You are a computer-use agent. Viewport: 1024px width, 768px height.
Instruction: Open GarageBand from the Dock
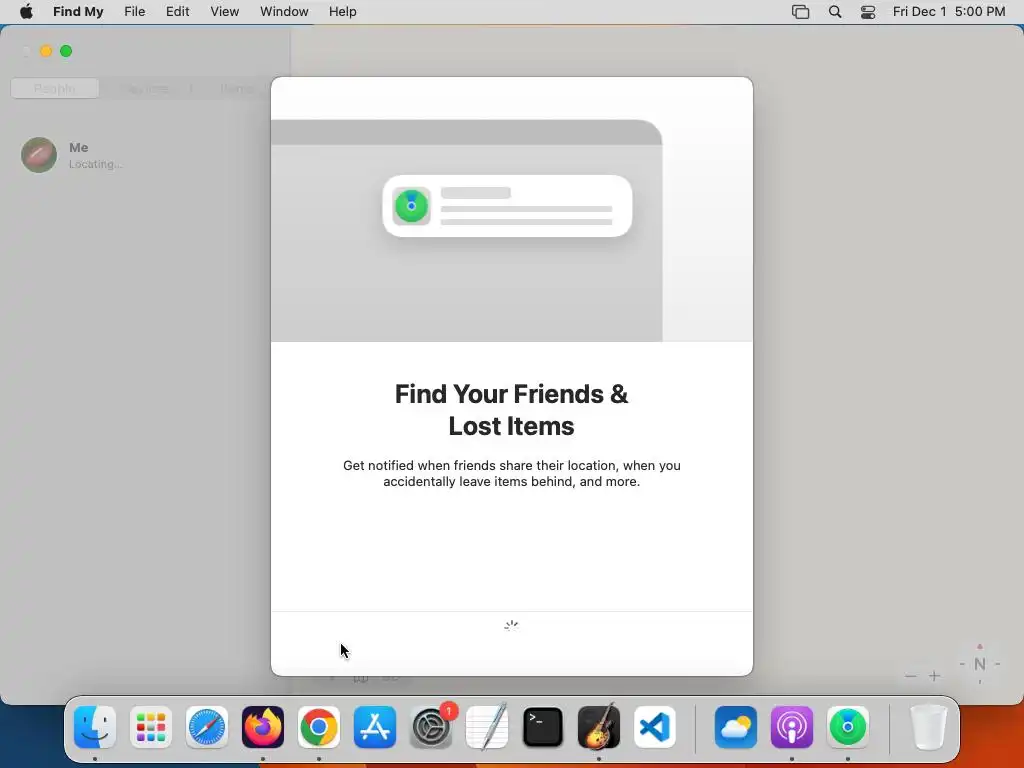599,727
